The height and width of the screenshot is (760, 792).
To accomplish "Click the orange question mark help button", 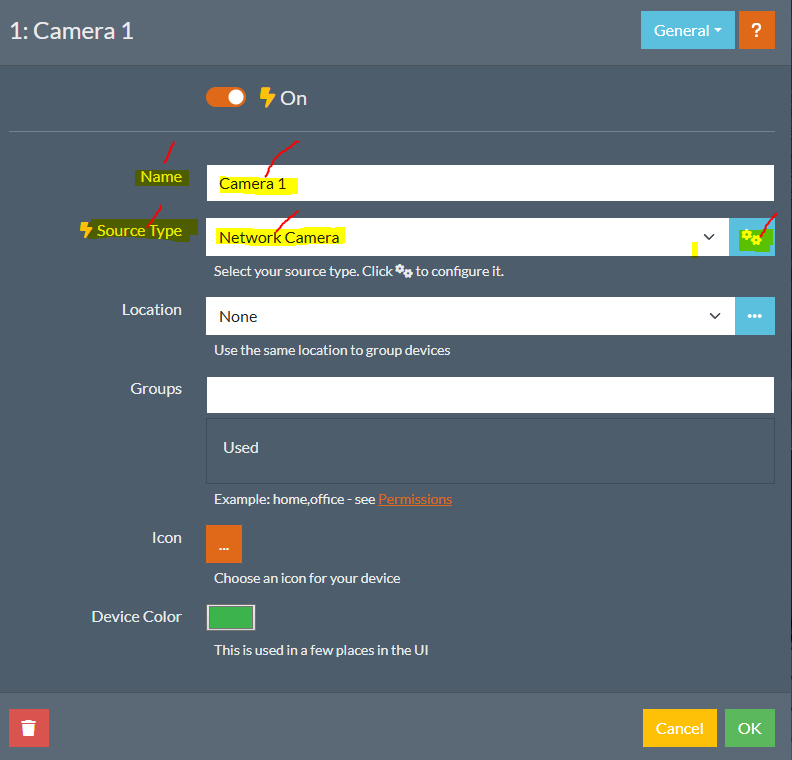I will click(757, 30).
